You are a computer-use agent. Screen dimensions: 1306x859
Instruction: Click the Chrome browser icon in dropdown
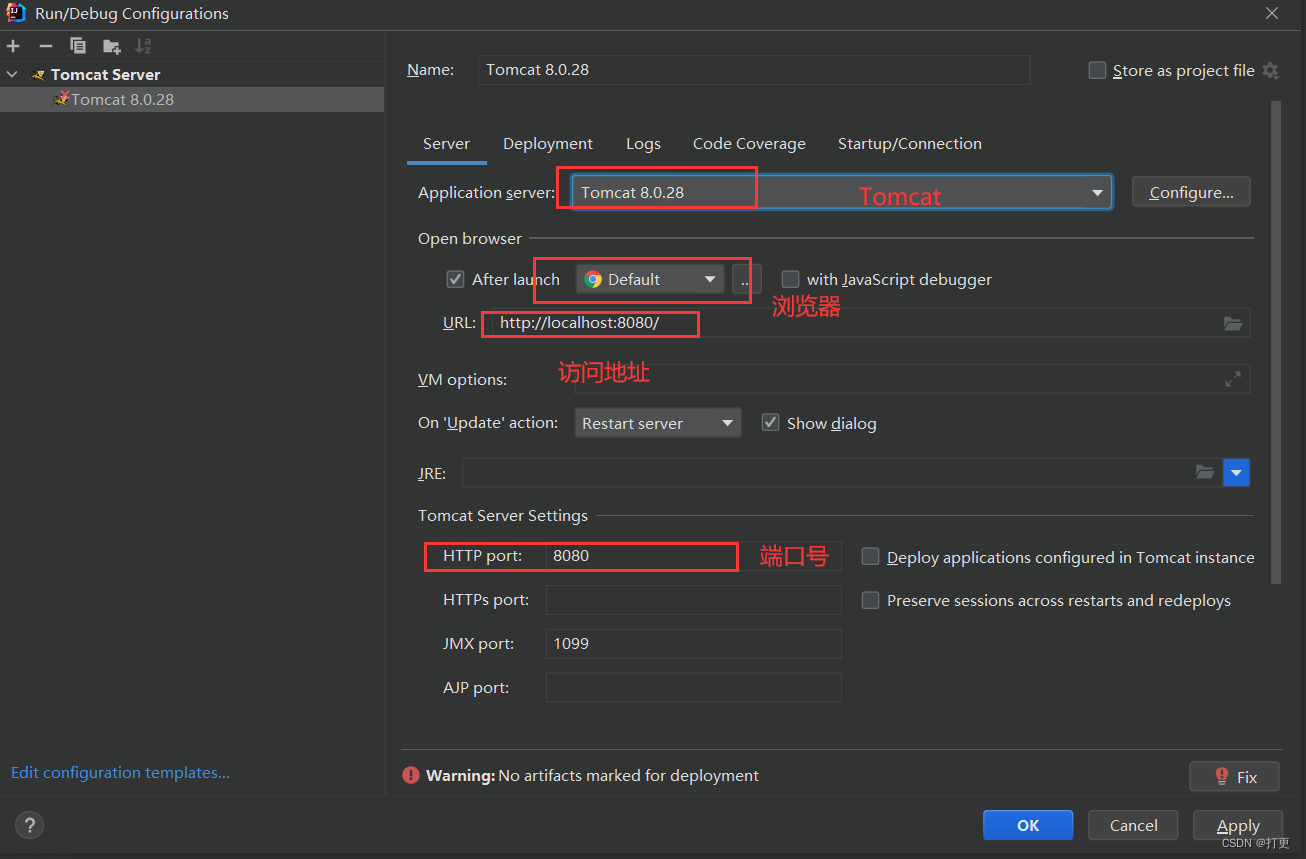pyautogui.click(x=593, y=280)
